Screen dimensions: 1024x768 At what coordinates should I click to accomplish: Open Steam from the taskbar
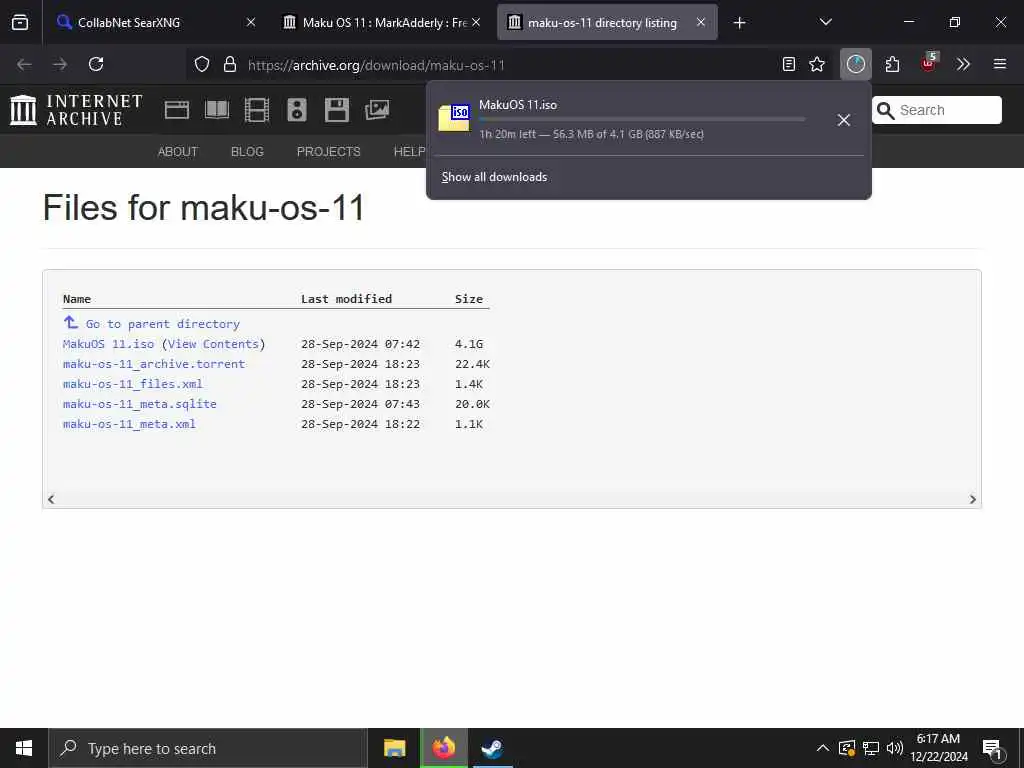pyautogui.click(x=492, y=748)
